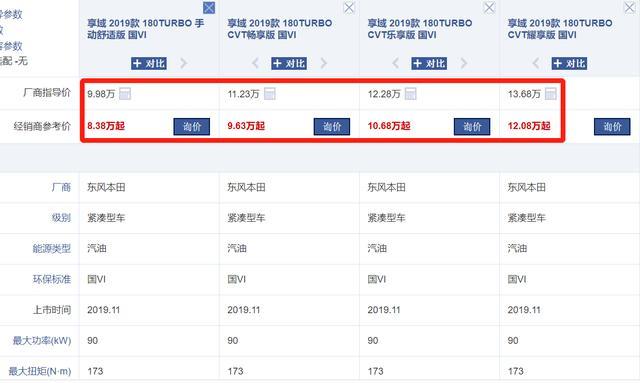Click 紧凑型车 in the CVT畅享版 column
The width and height of the screenshot is (640, 383).
tap(247, 218)
